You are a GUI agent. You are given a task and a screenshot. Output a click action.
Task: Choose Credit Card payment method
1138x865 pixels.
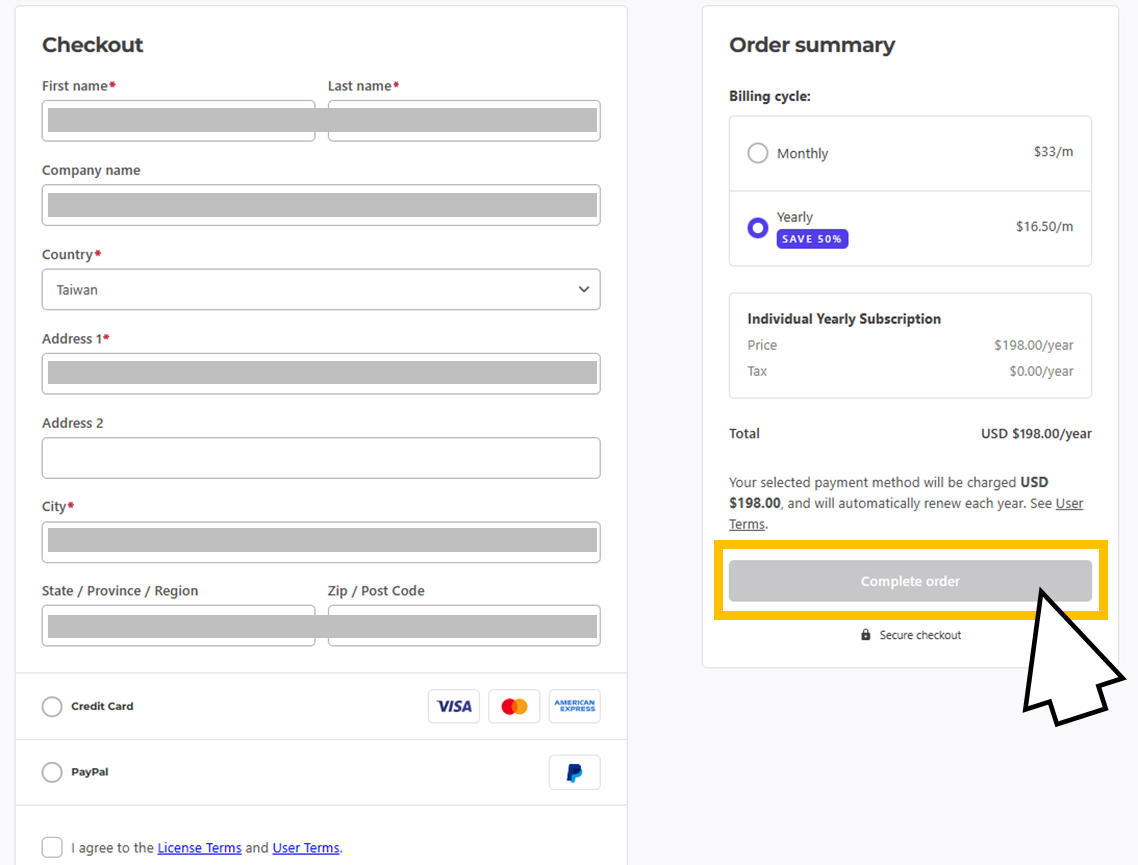pos(52,706)
